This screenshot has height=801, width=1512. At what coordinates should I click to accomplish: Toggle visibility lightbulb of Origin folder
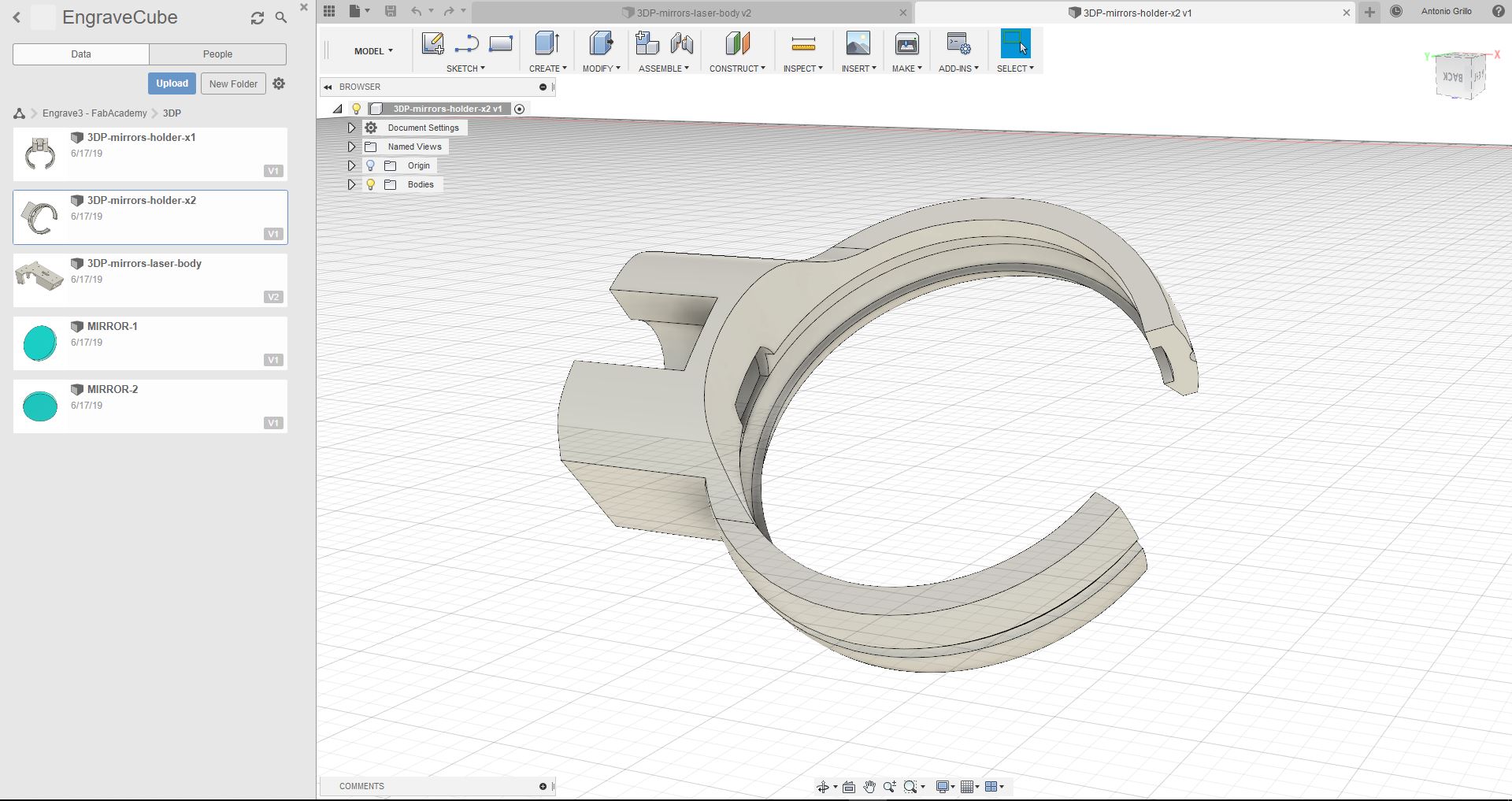pos(370,165)
